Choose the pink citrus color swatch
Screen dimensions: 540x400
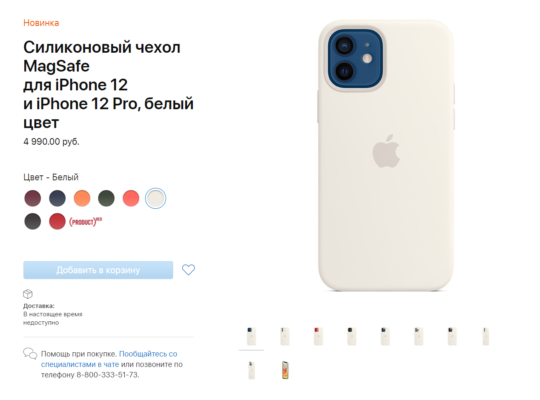point(131,198)
